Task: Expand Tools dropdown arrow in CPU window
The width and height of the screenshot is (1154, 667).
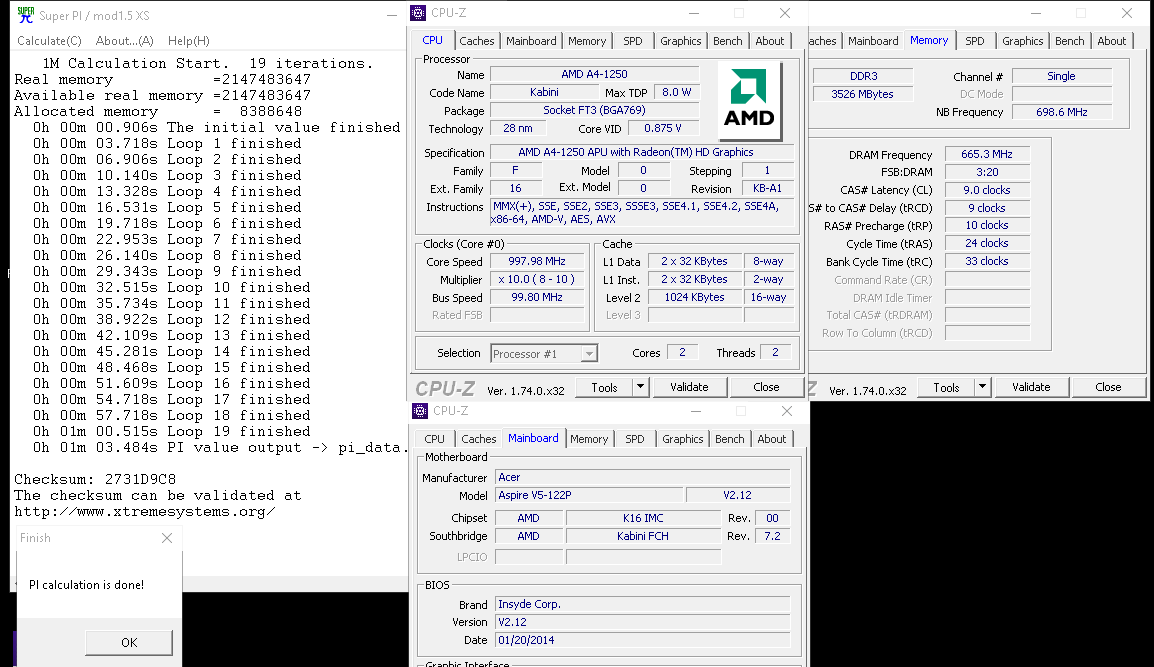Action: pos(640,387)
